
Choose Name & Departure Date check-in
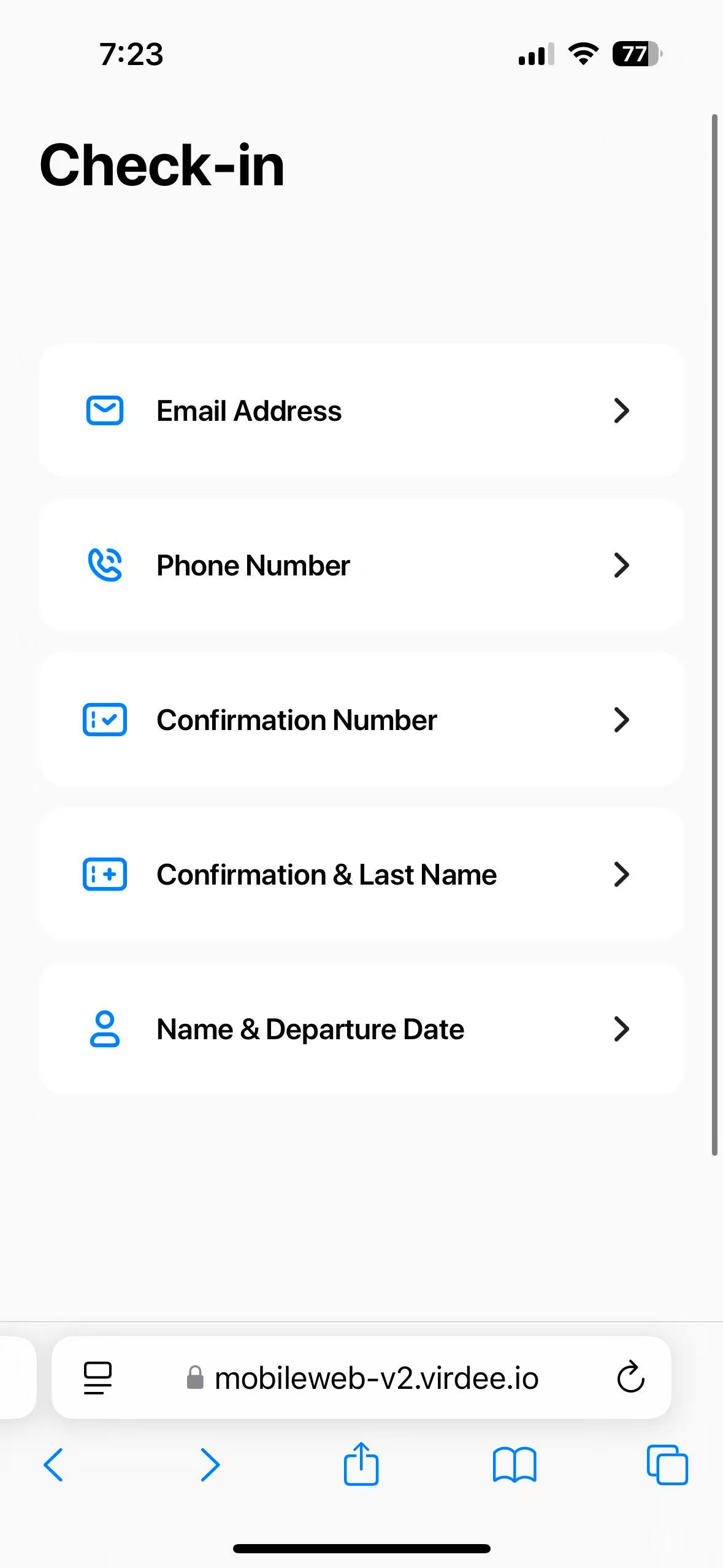[x=361, y=1029]
